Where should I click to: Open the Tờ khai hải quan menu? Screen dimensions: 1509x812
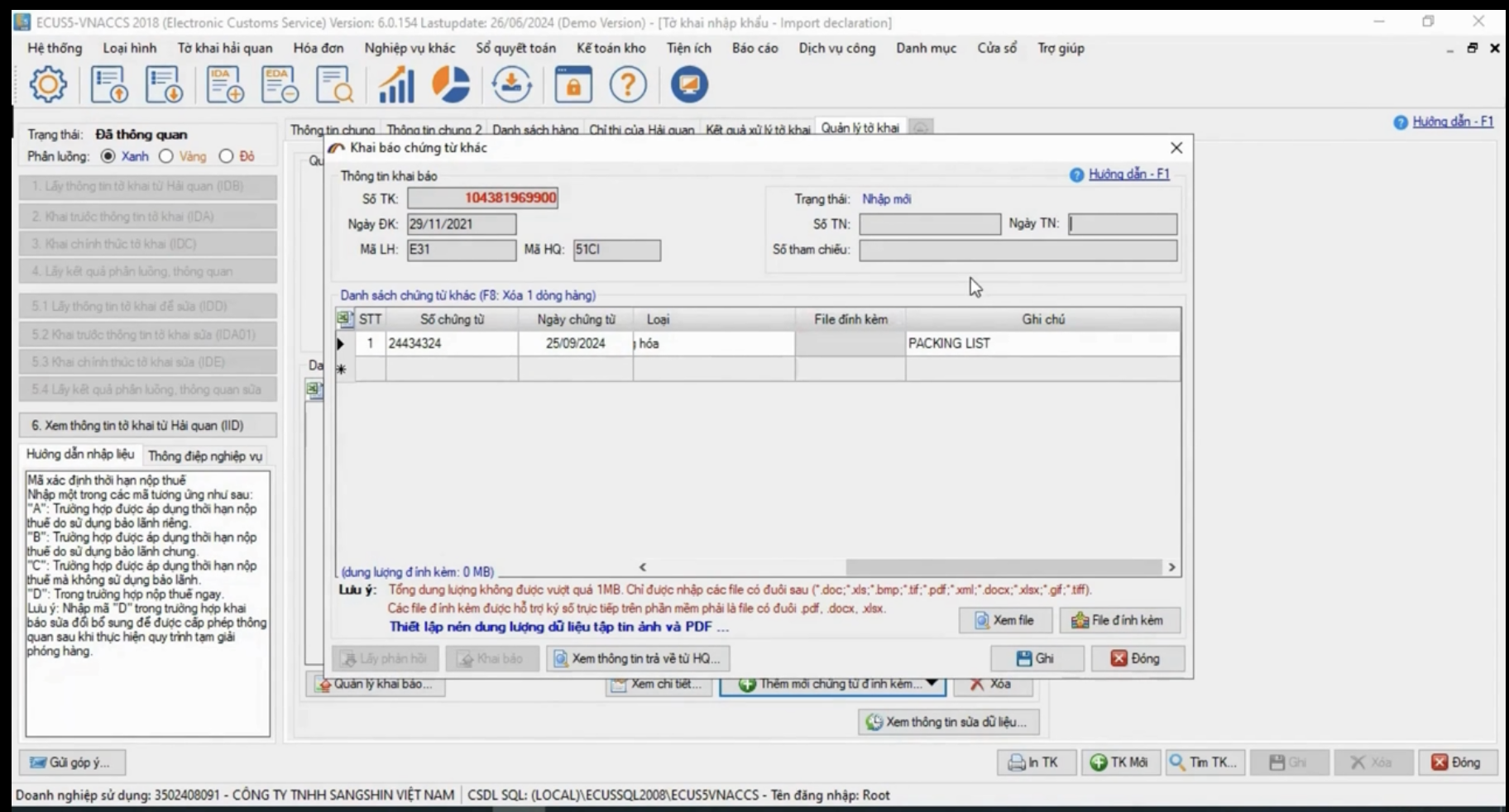tap(224, 48)
